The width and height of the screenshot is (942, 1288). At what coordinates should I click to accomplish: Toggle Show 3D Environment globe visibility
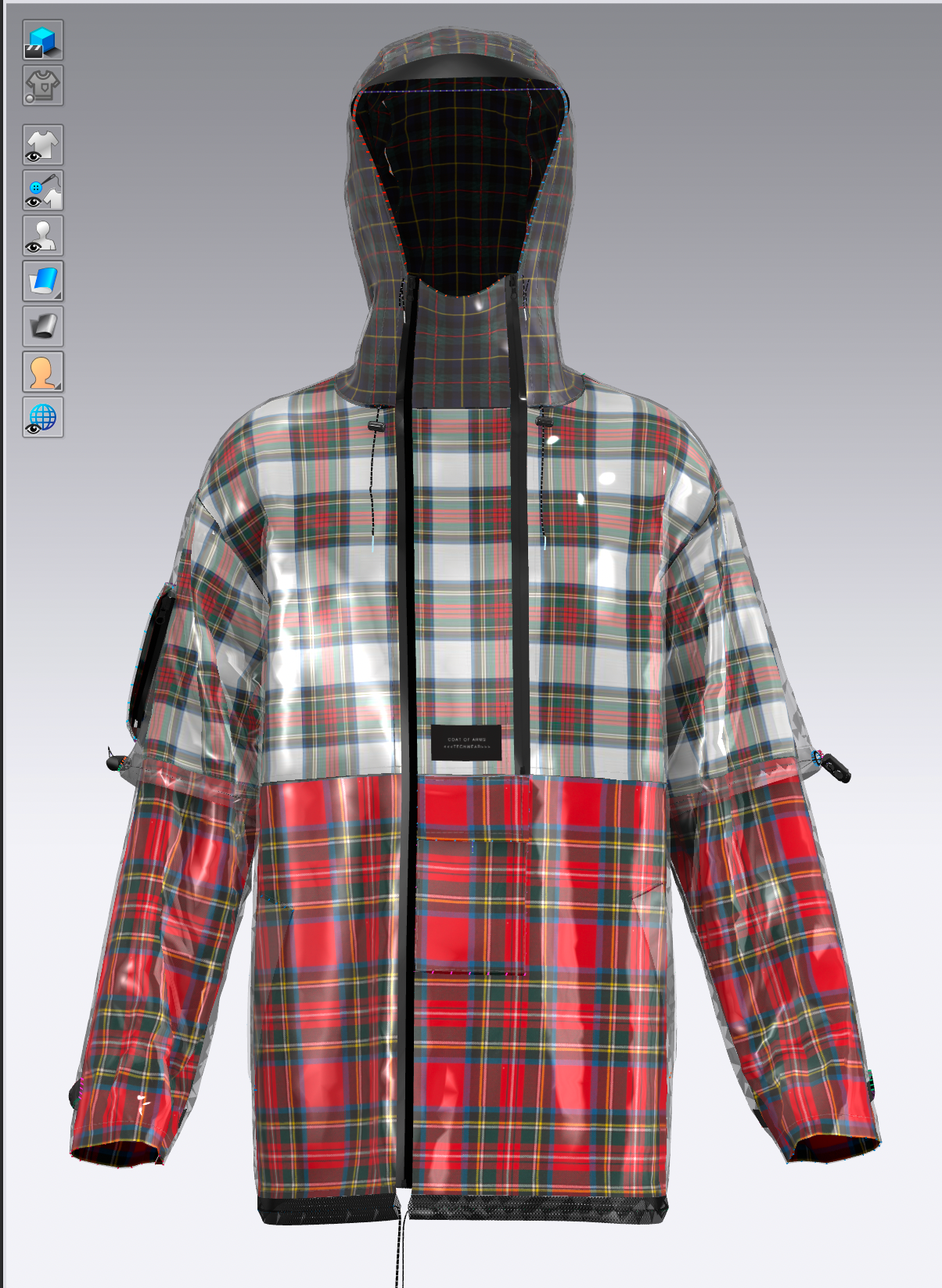coord(43,417)
